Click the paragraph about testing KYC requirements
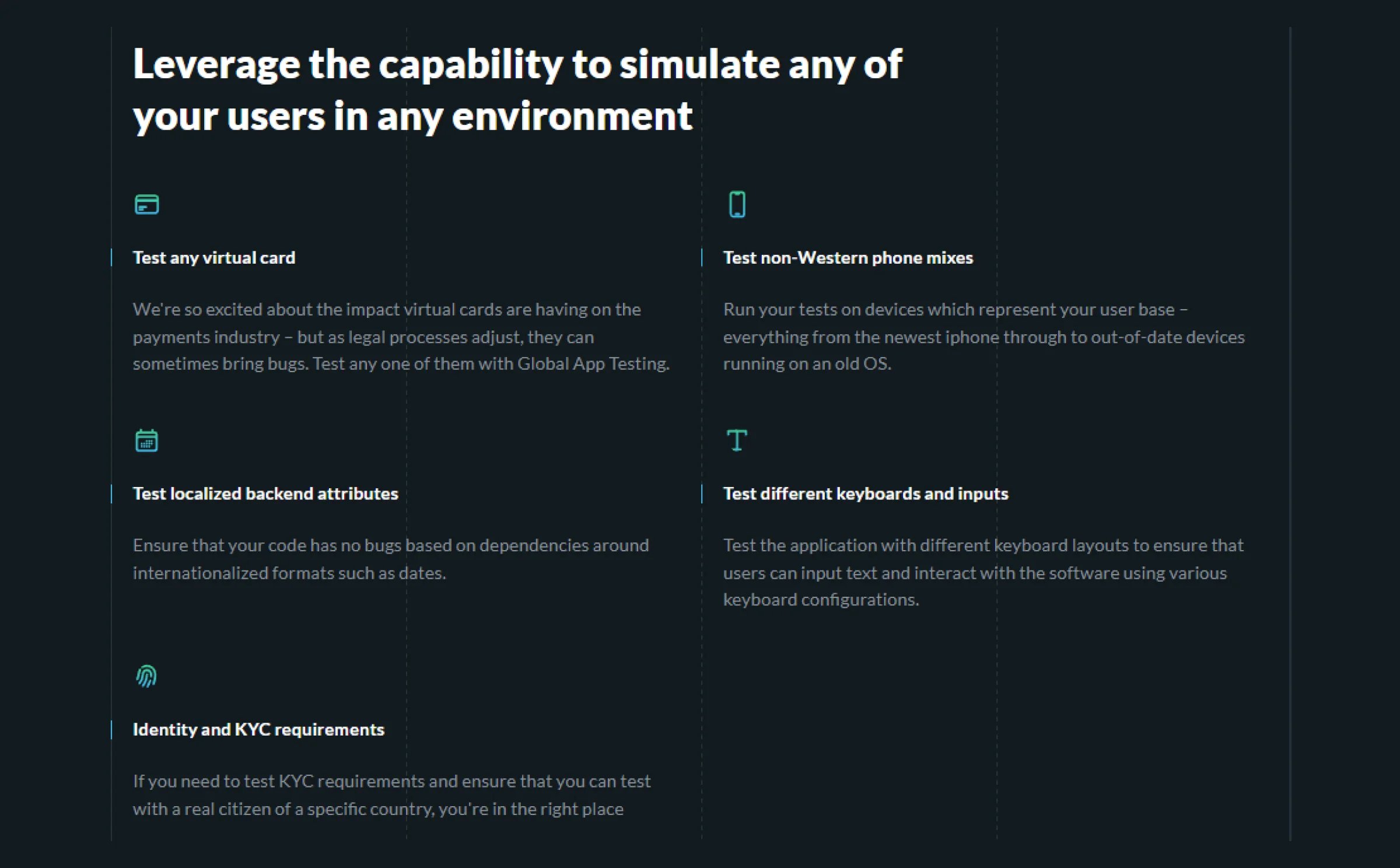This screenshot has height=868, width=1400. pyautogui.click(x=391, y=795)
